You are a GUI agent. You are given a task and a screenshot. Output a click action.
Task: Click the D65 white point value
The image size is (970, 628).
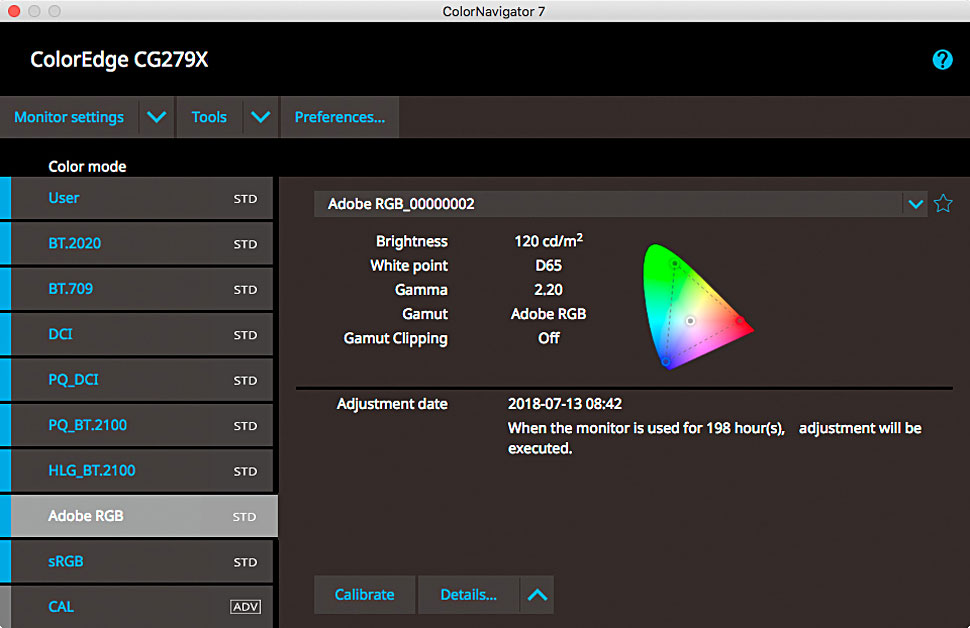pos(549,265)
